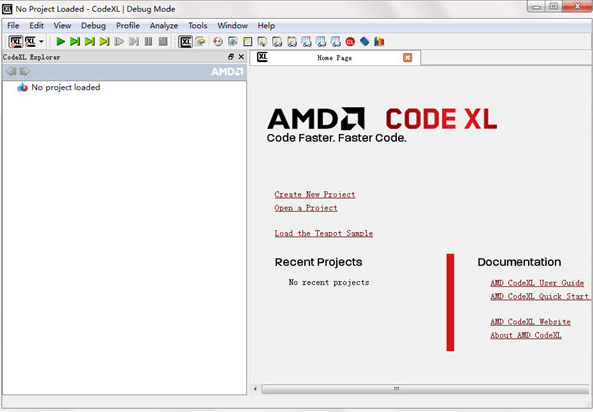Click the blue tag toolbar icon
Viewport: 593px width, 412px height.
pyautogui.click(x=365, y=42)
